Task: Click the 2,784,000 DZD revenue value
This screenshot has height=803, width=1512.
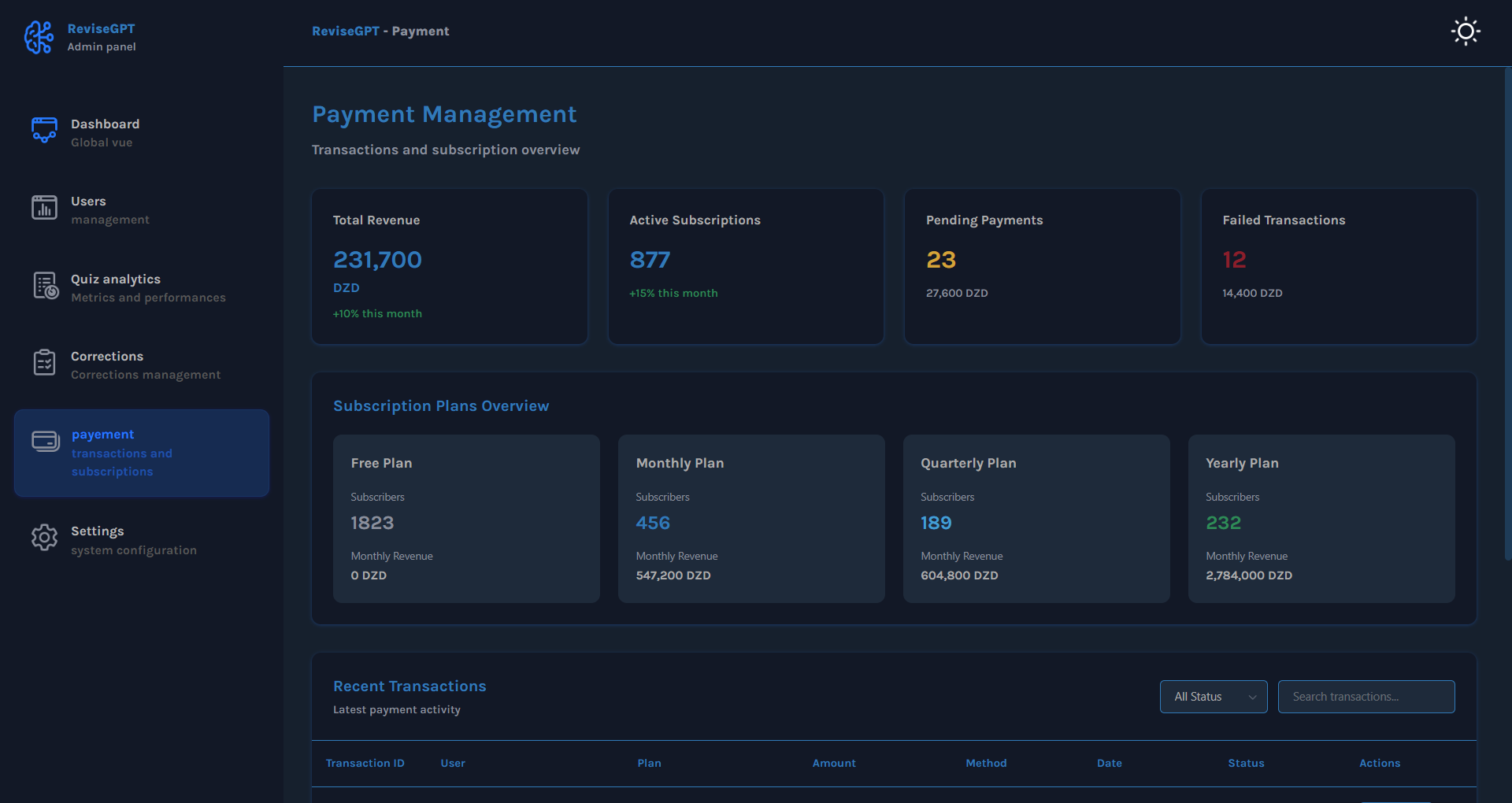Action: click(1249, 575)
